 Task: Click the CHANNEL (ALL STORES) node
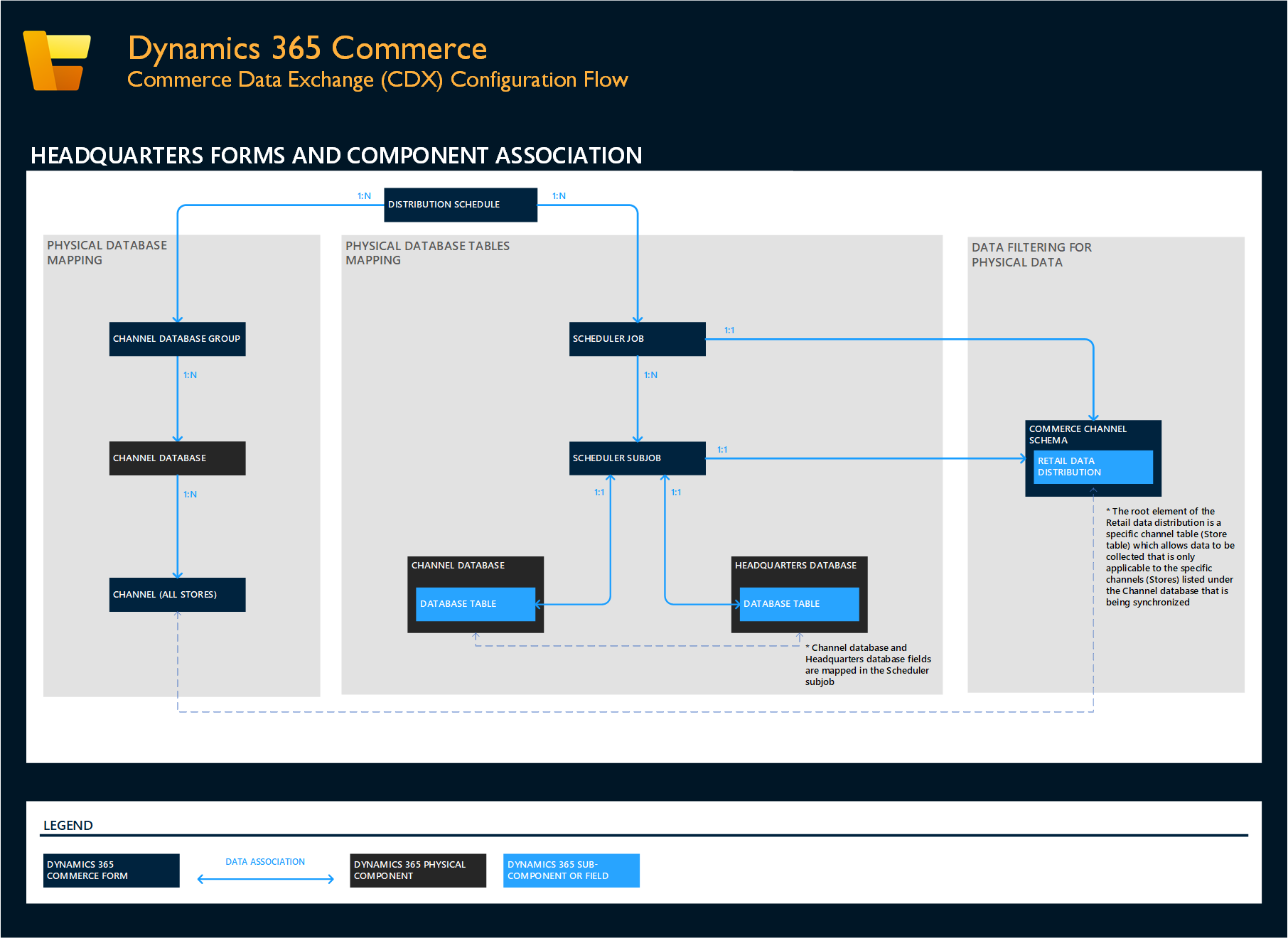[177, 595]
